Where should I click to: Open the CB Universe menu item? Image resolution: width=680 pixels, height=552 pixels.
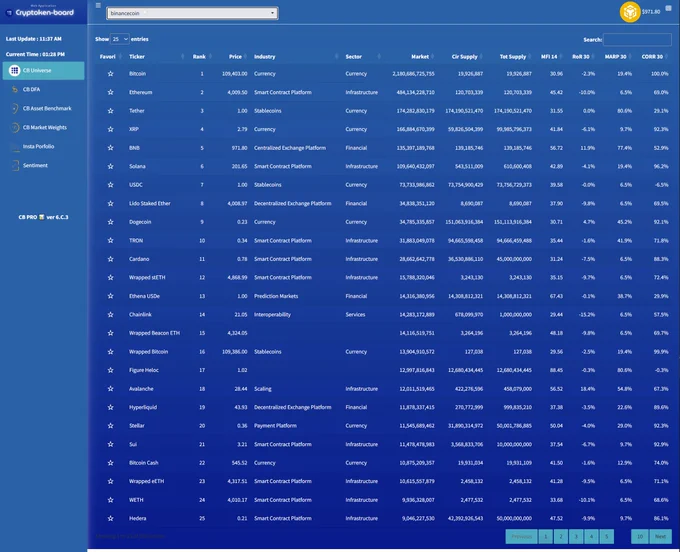pos(43,71)
